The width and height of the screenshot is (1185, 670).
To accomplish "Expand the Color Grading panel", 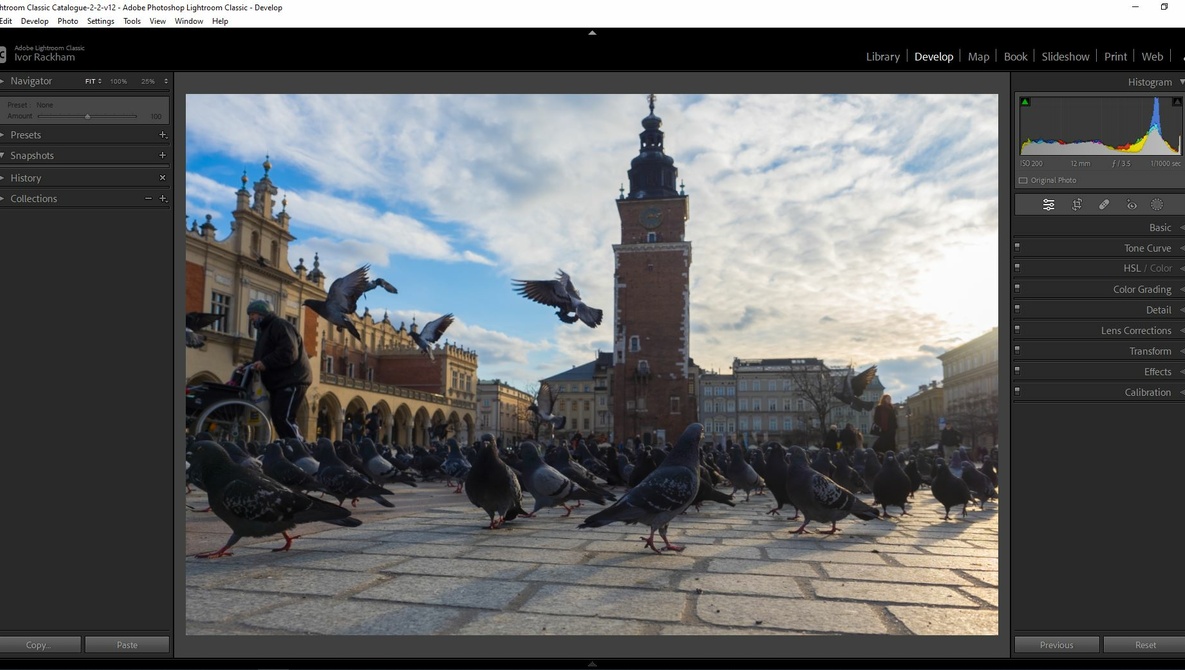I will tap(1141, 290).
